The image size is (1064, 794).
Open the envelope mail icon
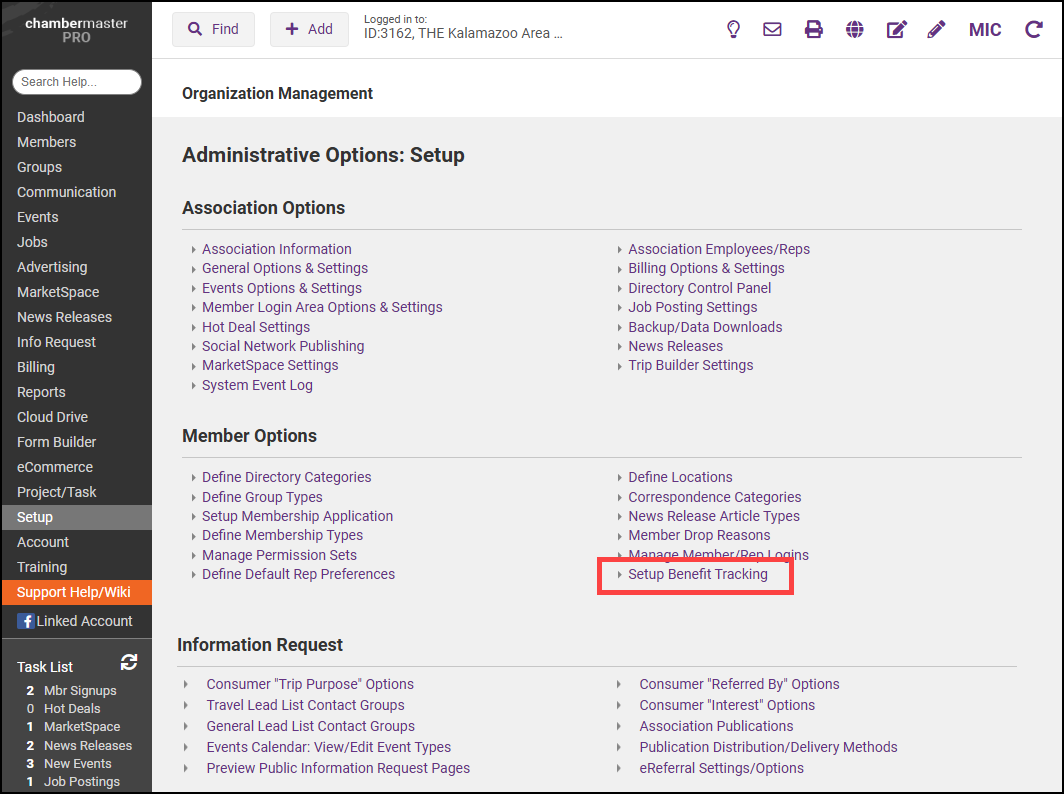pyautogui.click(x=772, y=30)
